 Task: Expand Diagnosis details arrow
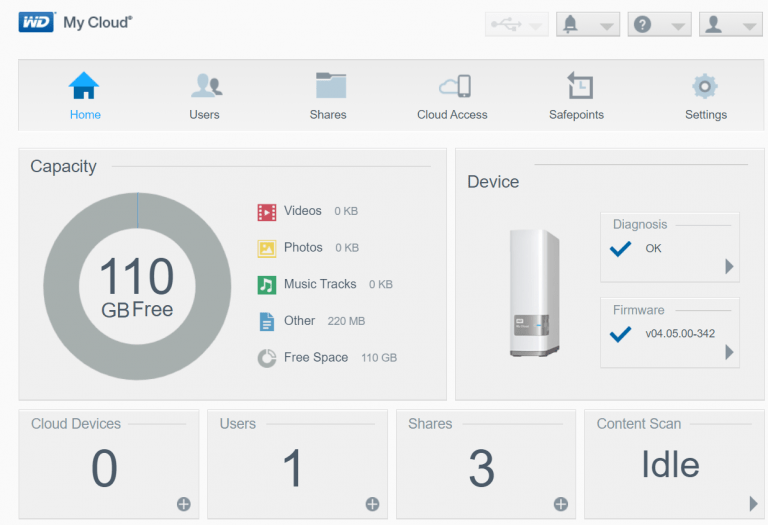(x=729, y=266)
